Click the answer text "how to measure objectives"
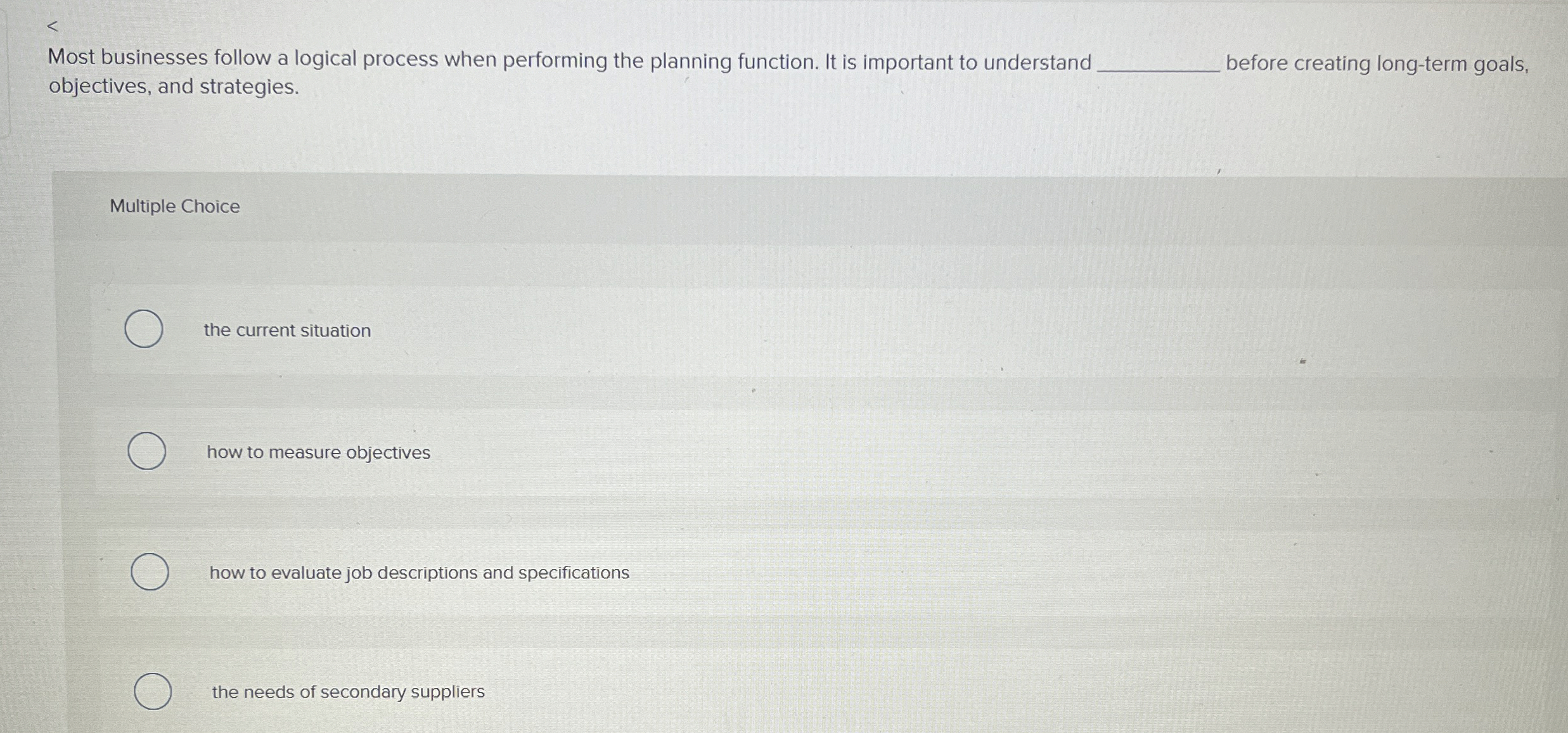This screenshot has height=733, width=1568. coord(318,452)
